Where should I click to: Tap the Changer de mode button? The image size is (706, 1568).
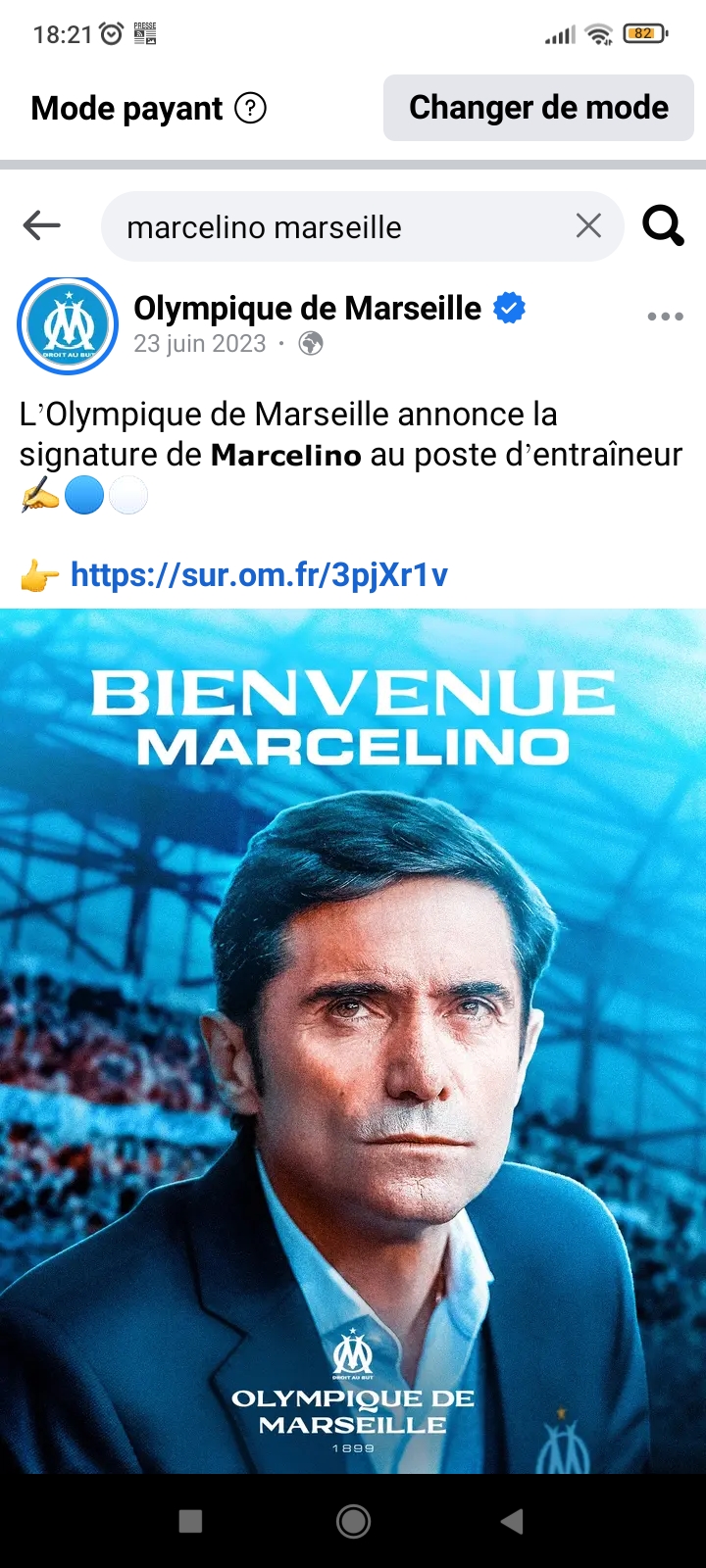pyautogui.click(x=538, y=108)
